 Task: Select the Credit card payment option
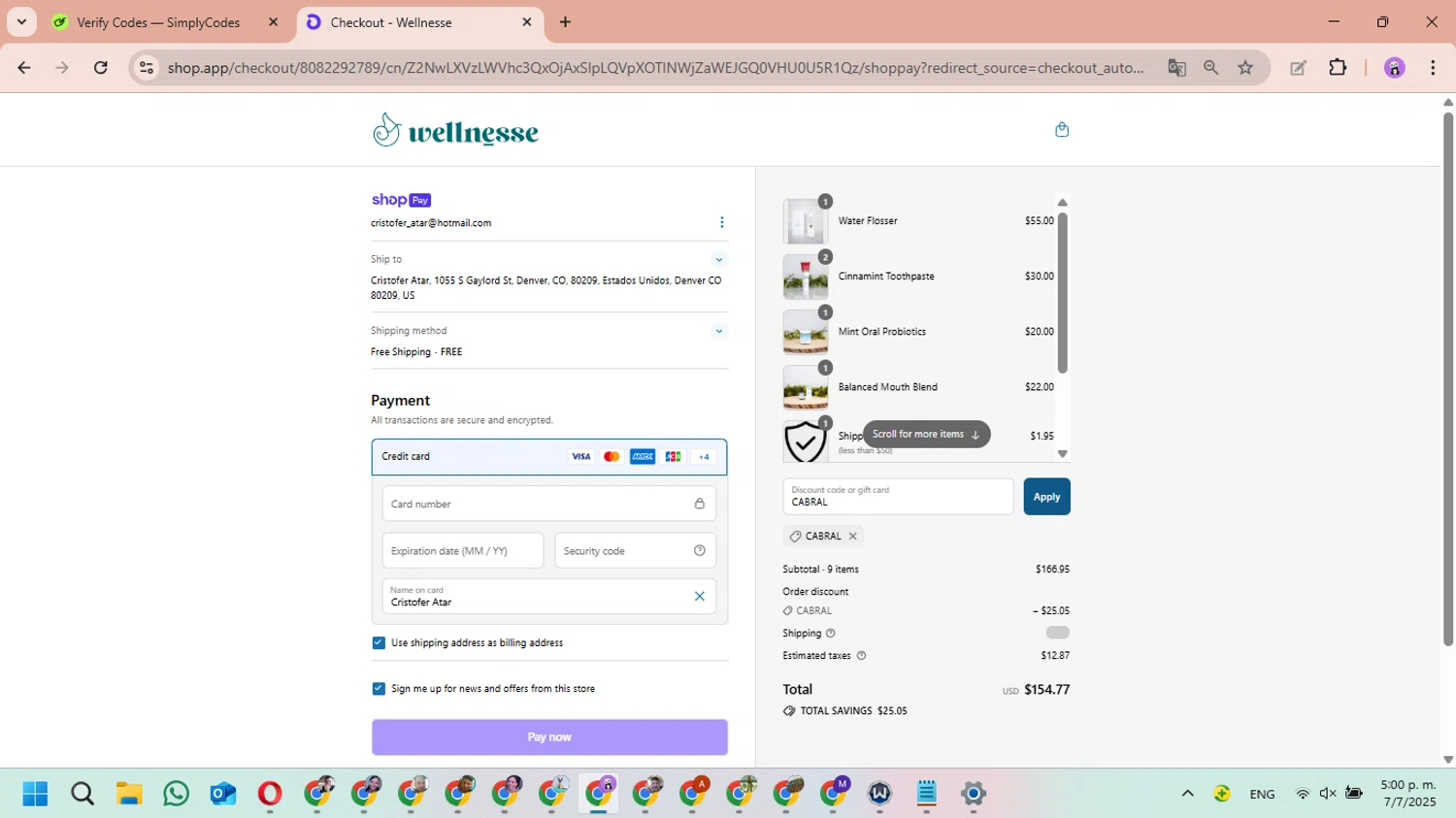549,457
